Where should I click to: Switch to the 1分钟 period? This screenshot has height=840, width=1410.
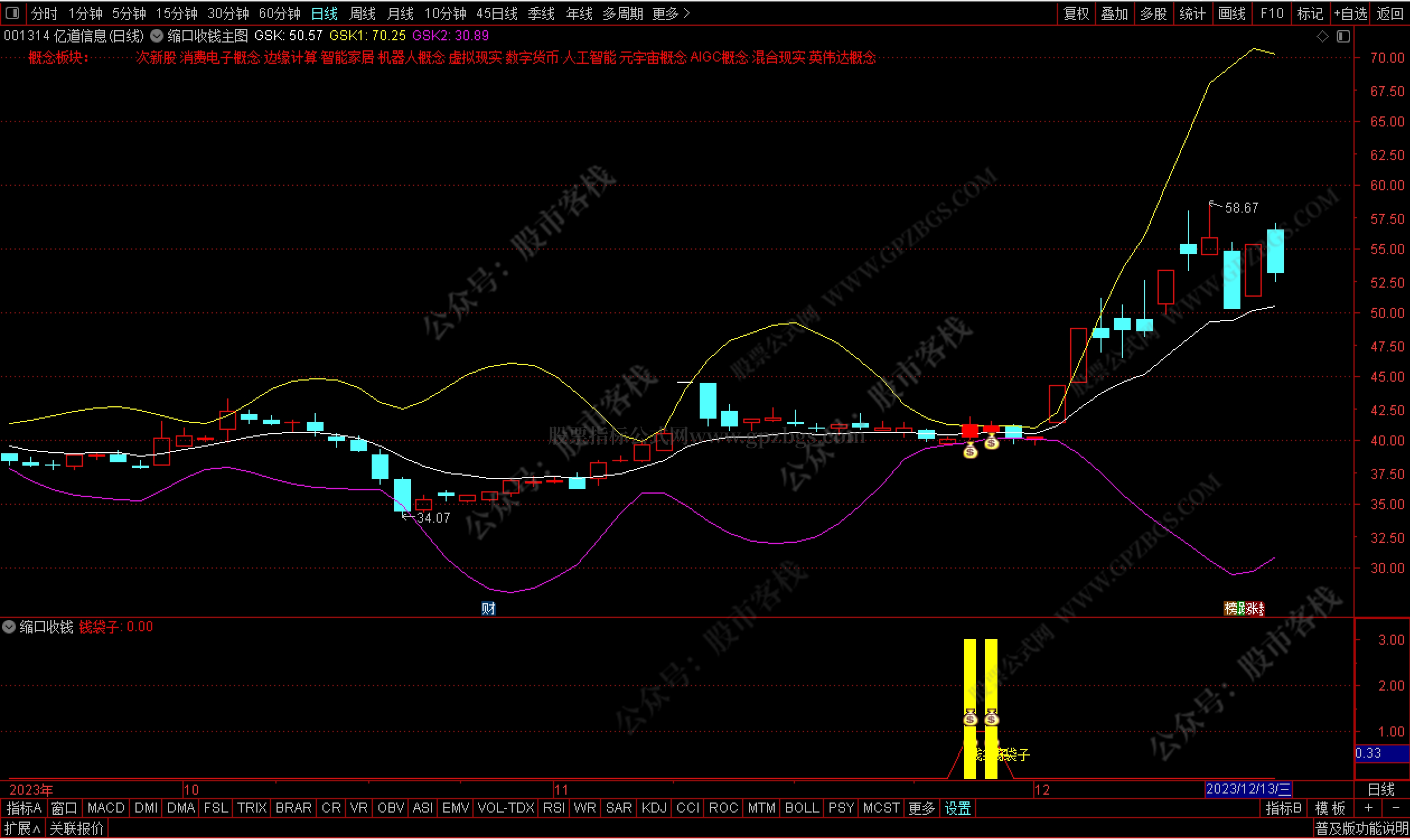click(86, 13)
